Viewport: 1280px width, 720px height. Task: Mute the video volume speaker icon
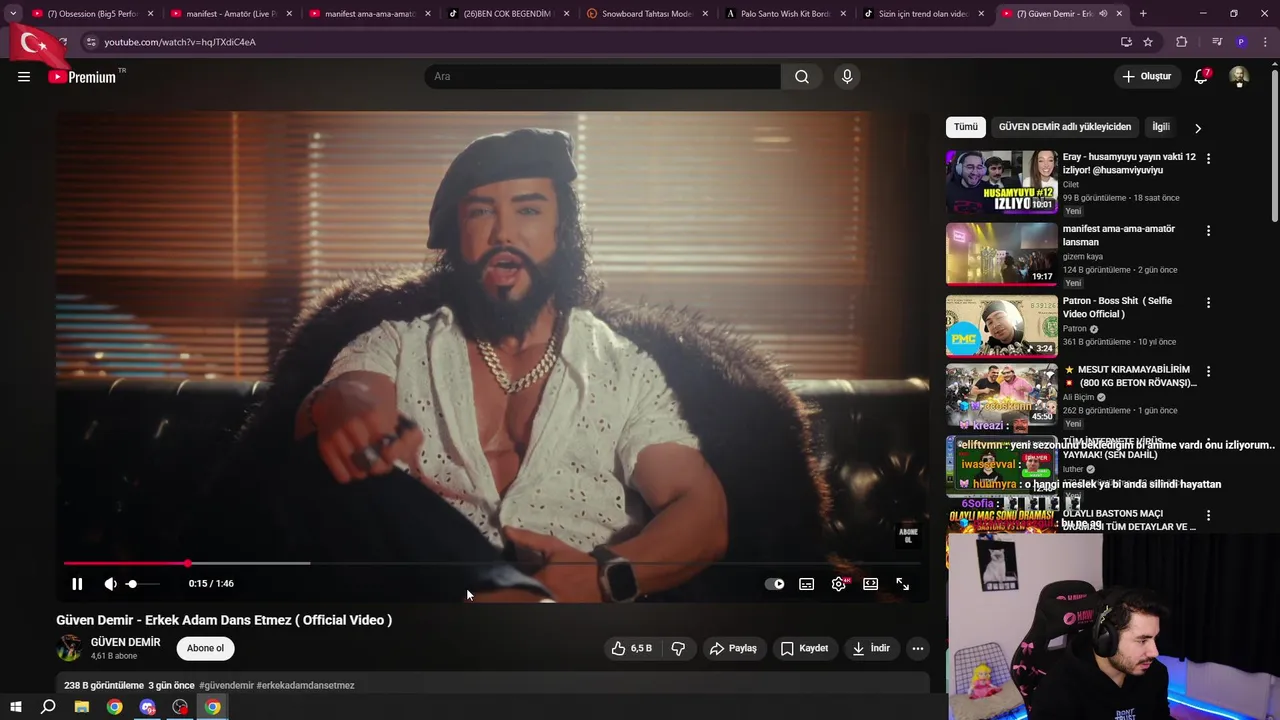coord(110,584)
